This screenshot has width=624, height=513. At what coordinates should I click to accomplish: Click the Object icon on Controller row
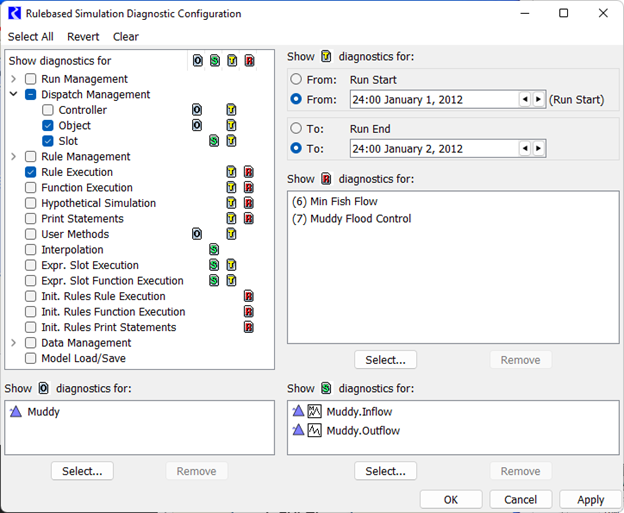point(197,110)
